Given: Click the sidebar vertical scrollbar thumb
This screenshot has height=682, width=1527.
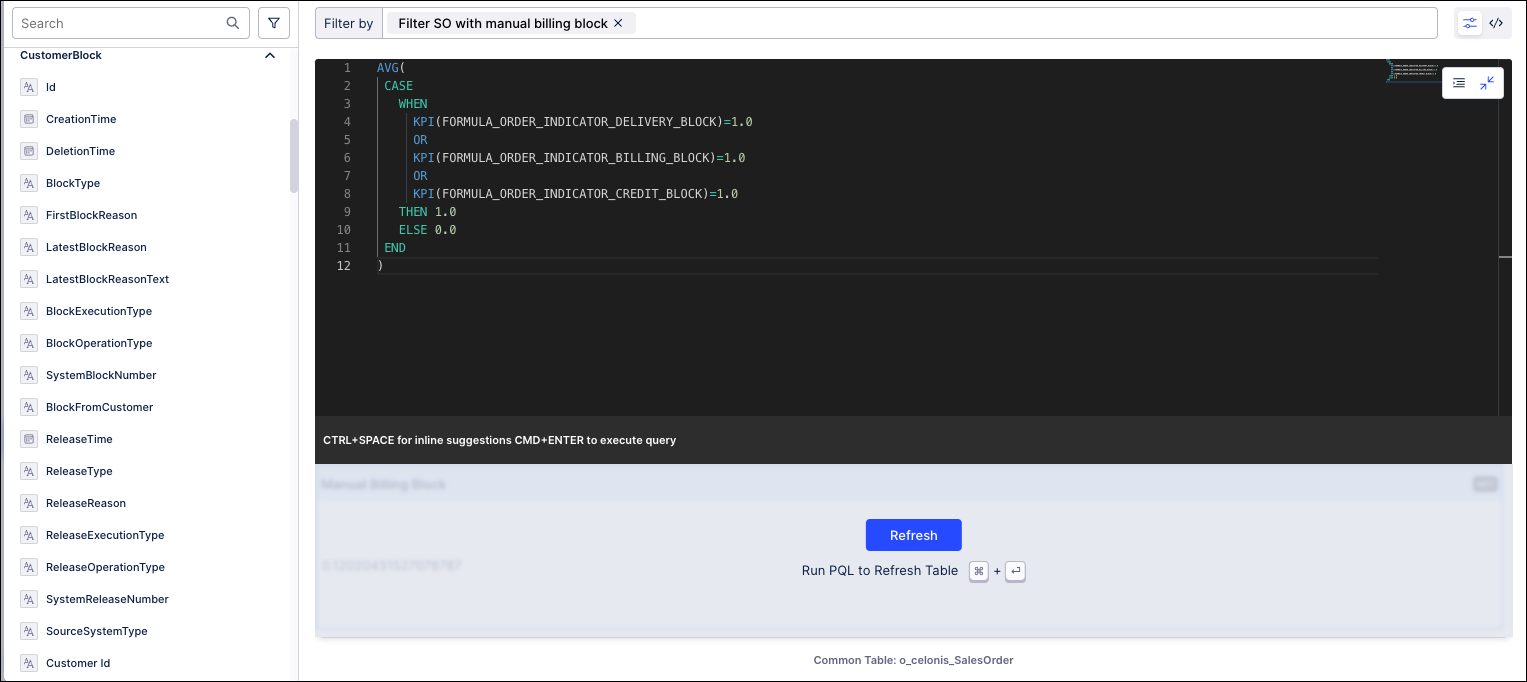Looking at the screenshot, I should pos(293,156).
